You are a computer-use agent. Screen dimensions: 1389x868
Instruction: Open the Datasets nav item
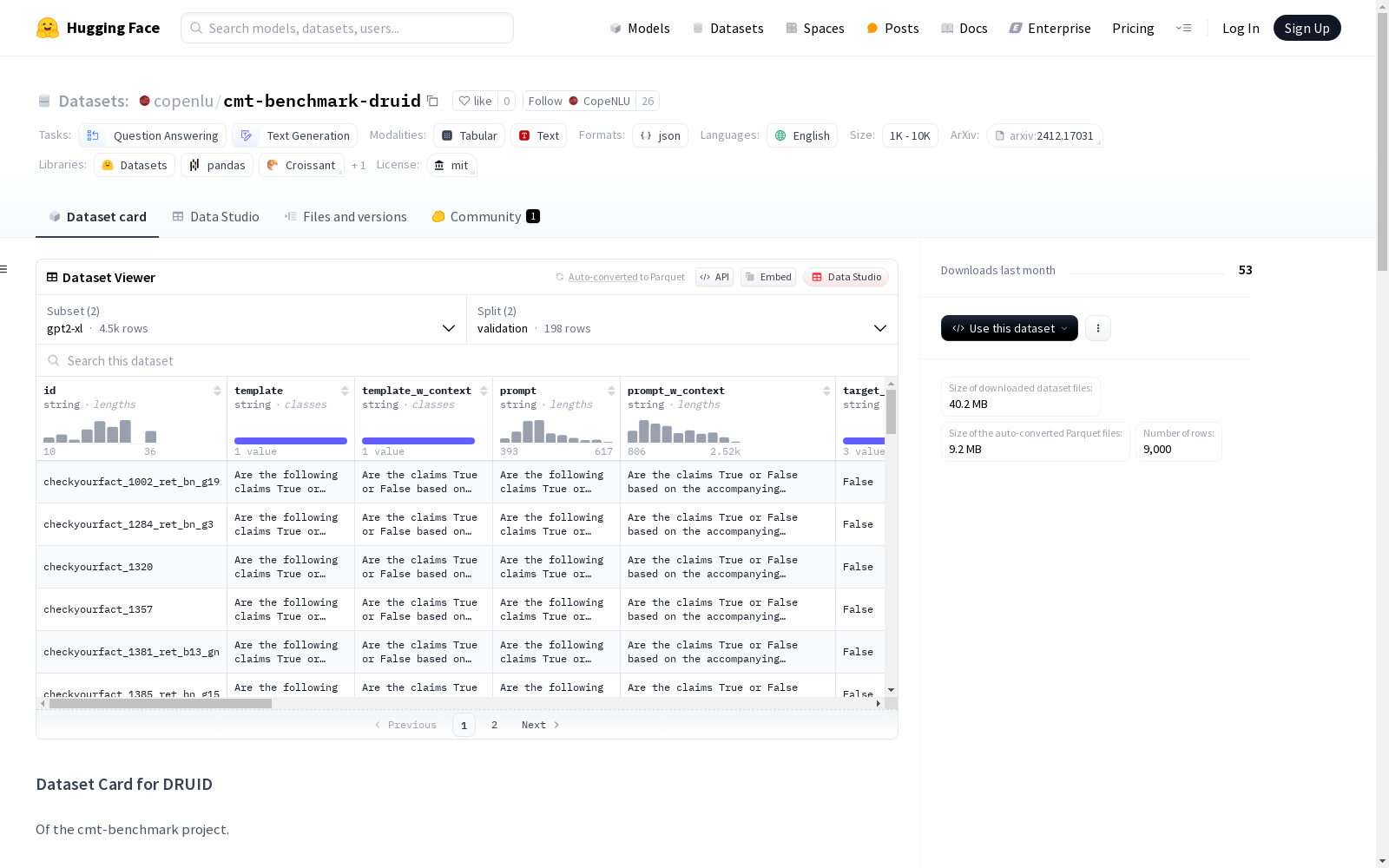(x=727, y=28)
